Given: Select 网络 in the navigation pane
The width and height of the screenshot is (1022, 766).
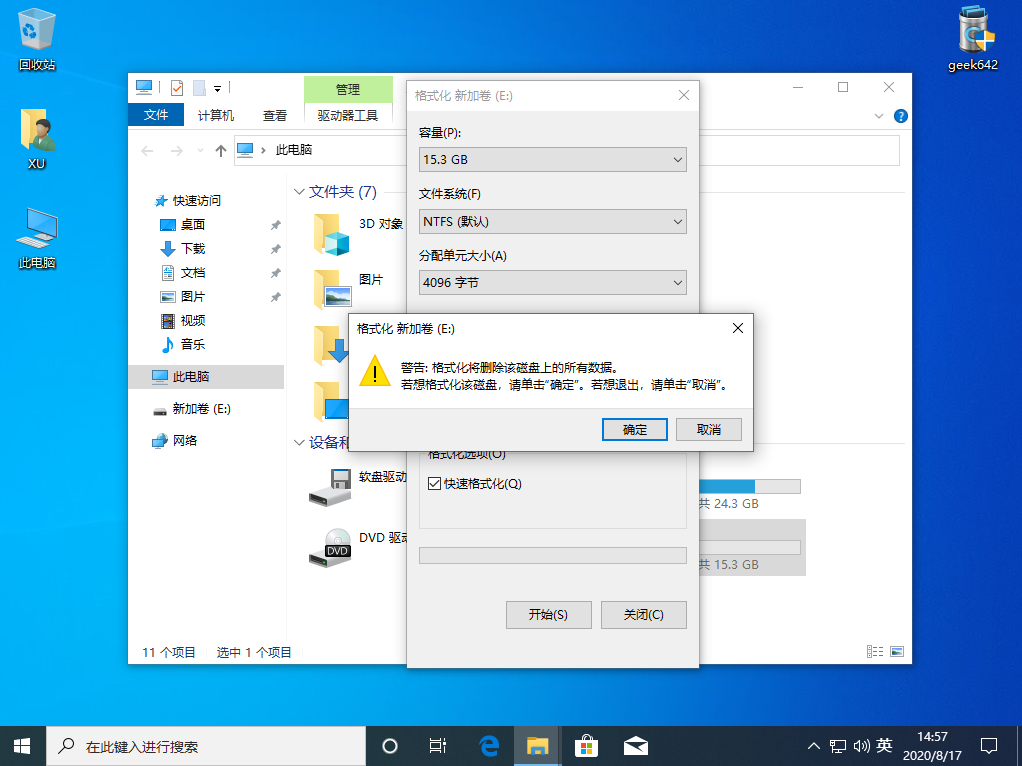Looking at the screenshot, I should click(x=184, y=441).
